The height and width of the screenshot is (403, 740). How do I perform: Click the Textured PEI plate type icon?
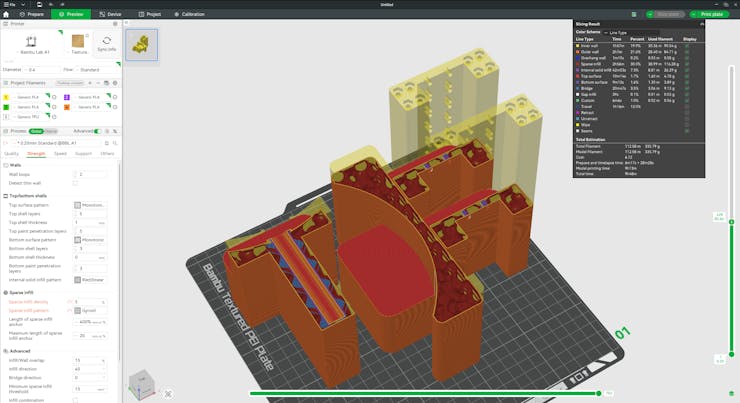(x=79, y=43)
